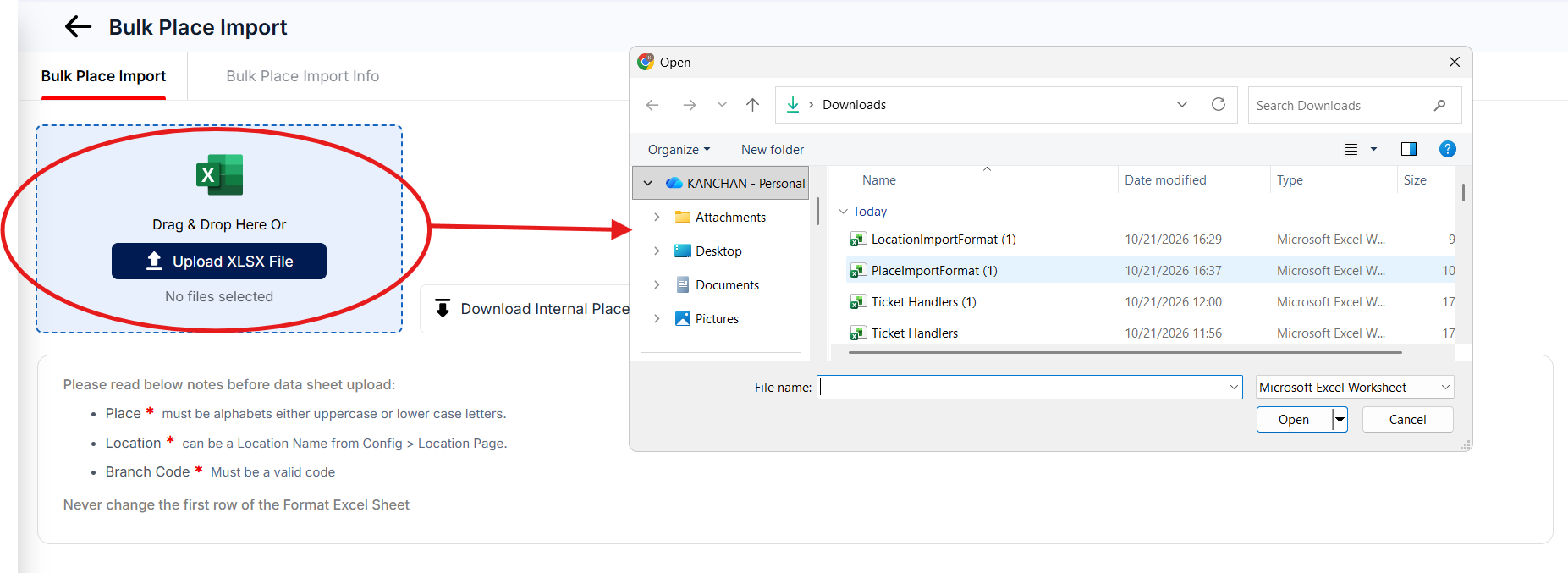Switch to the Bulk Place Import Info tab
Image resolution: width=1568 pixels, height=573 pixels.
302,76
